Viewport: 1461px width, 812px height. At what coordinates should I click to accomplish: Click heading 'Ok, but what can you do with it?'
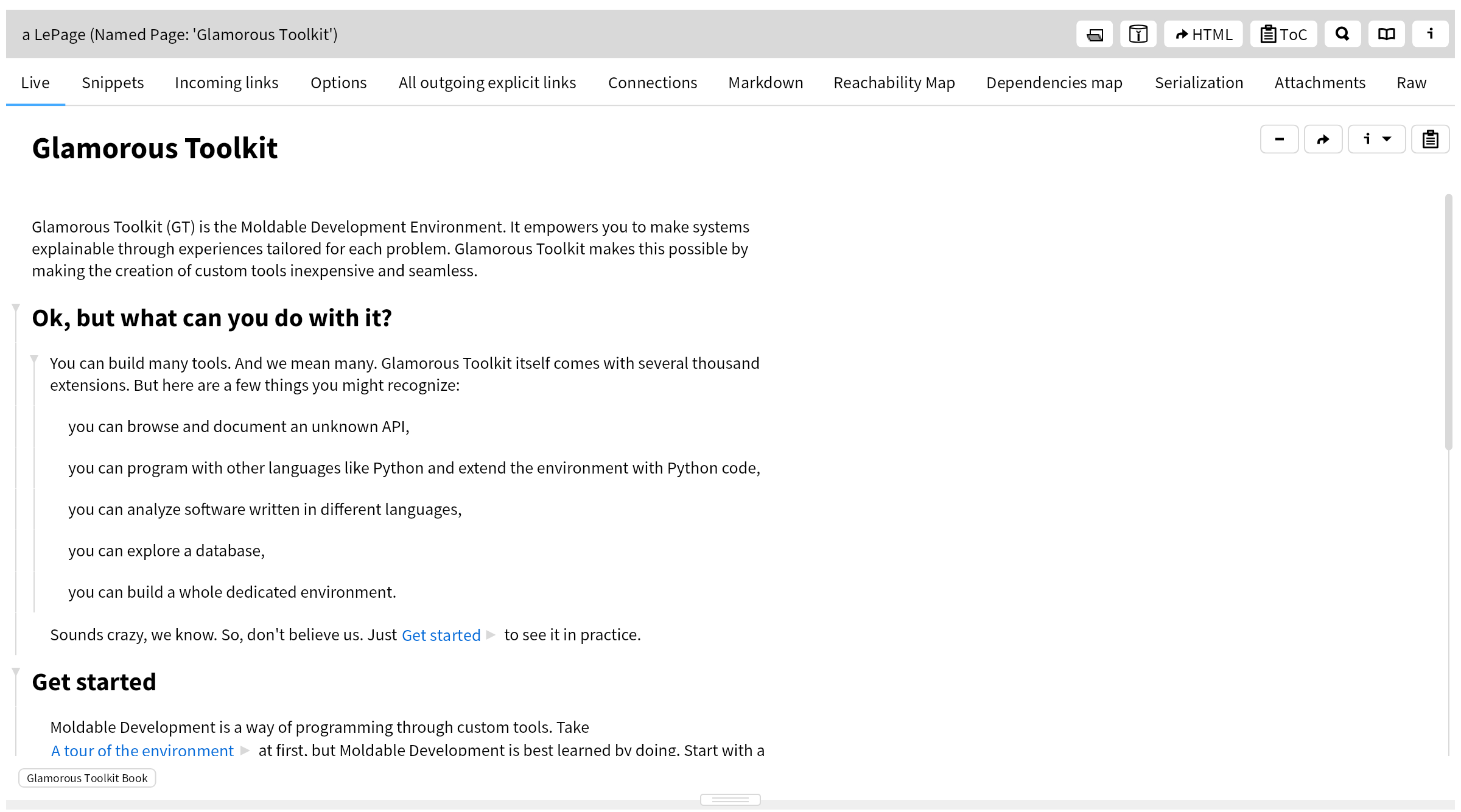click(x=212, y=318)
